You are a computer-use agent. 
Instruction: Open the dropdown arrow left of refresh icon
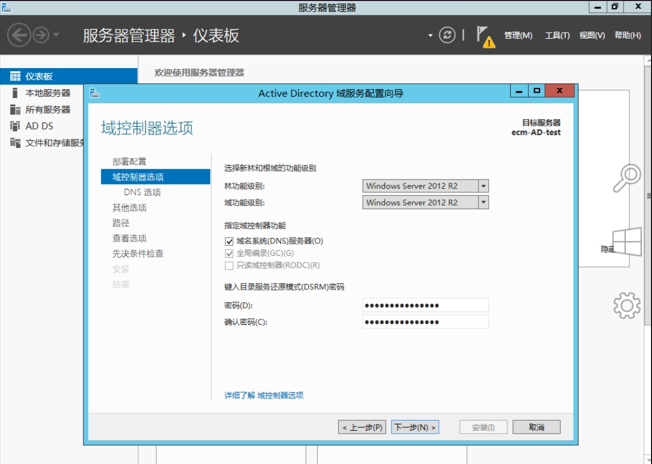point(430,35)
